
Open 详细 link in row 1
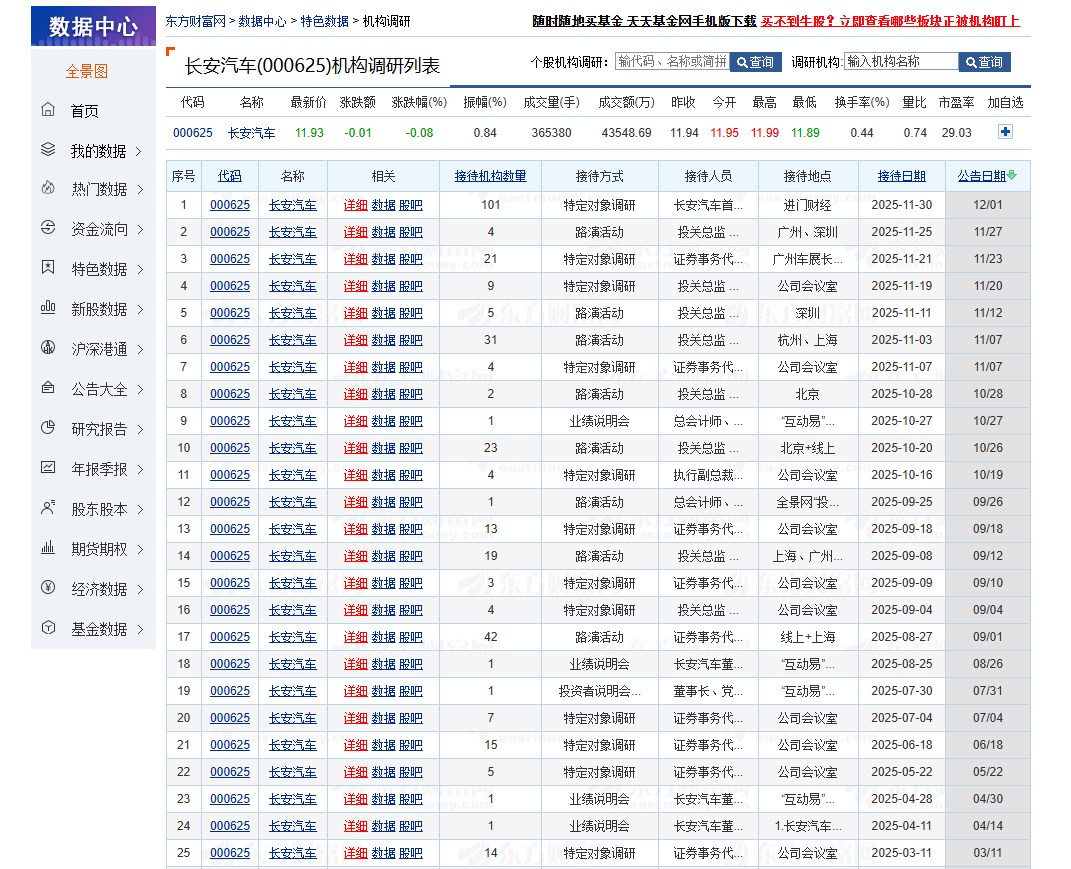[355, 205]
